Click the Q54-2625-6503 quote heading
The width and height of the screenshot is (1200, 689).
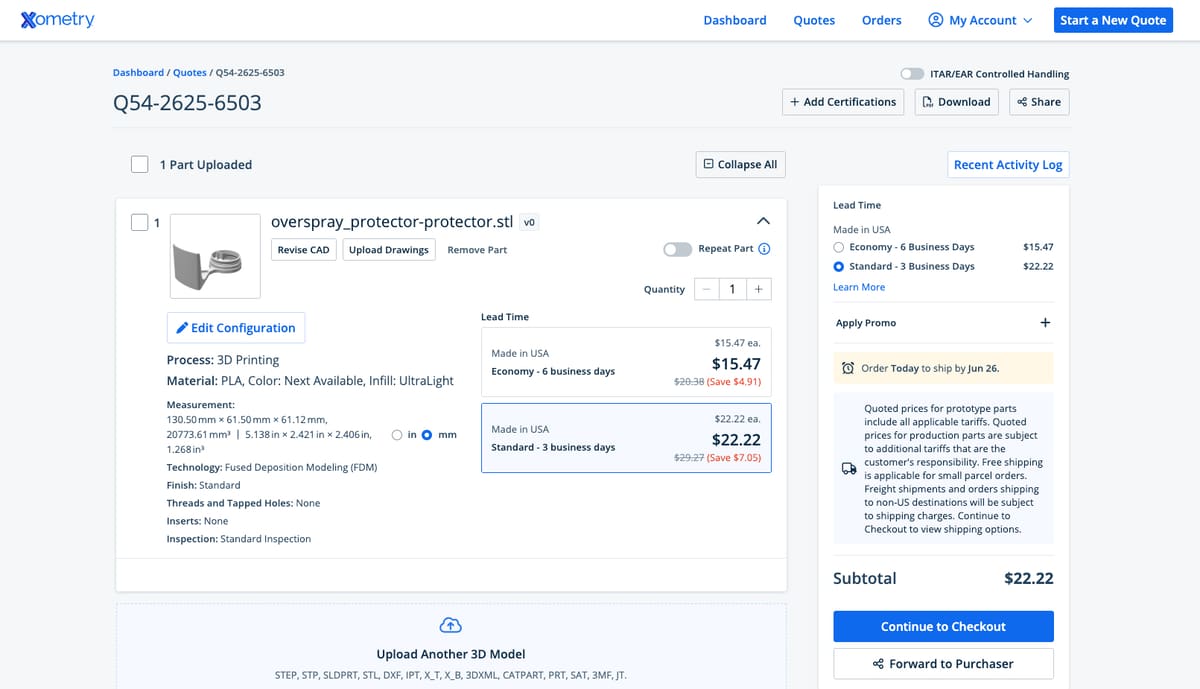point(187,102)
